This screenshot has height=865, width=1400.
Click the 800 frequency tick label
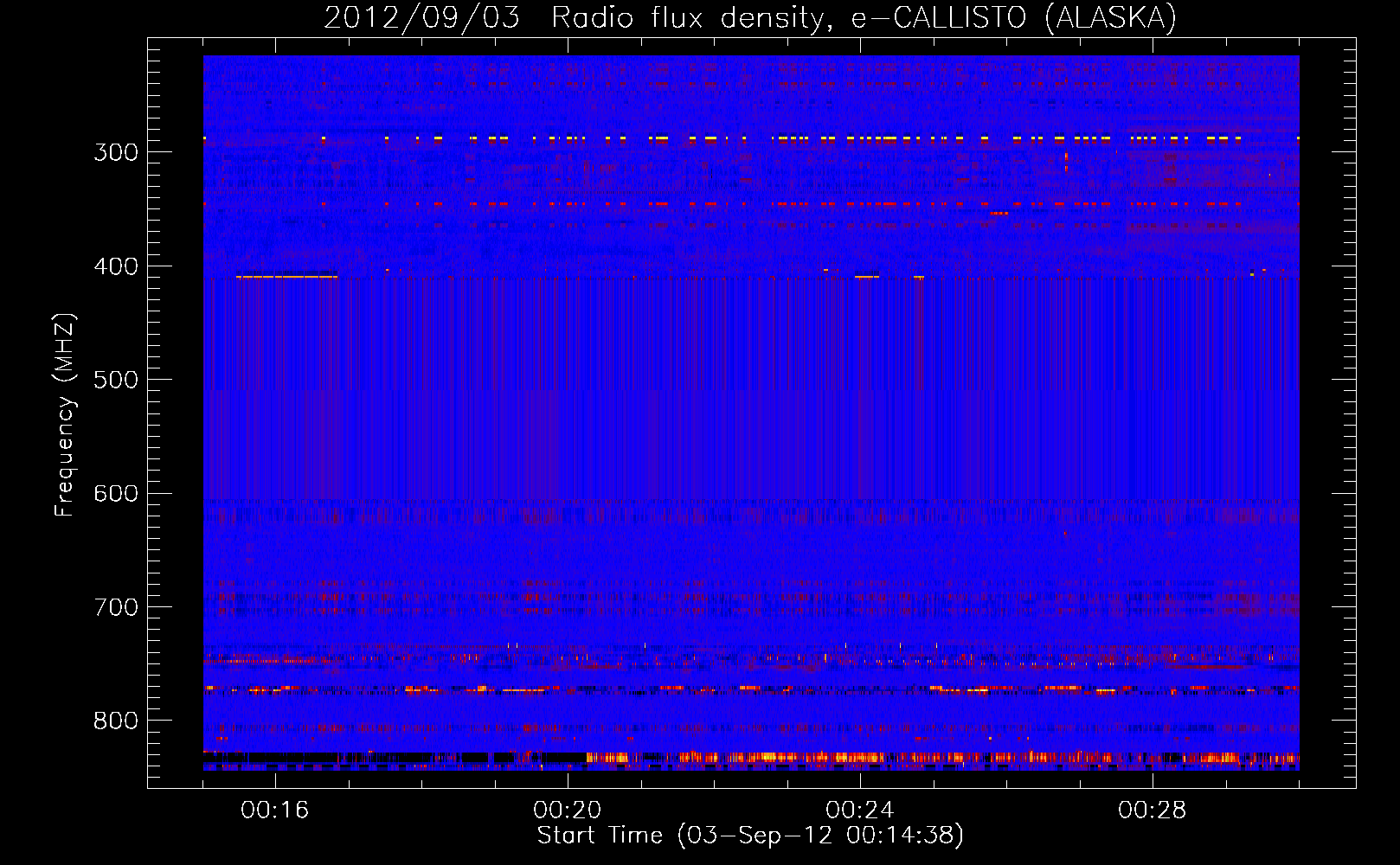tap(116, 721)
